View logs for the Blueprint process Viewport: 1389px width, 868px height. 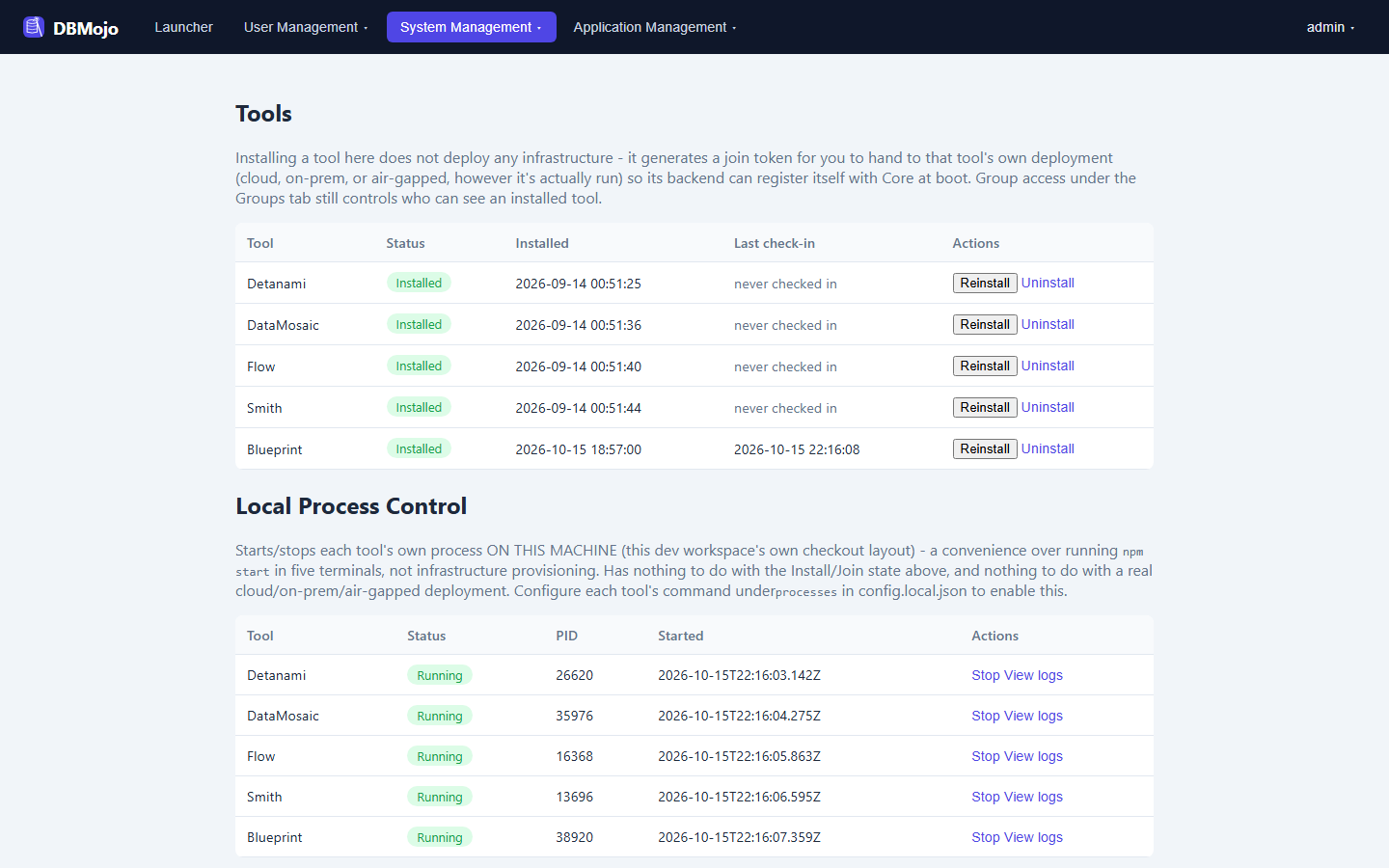tap(1033, 837)
